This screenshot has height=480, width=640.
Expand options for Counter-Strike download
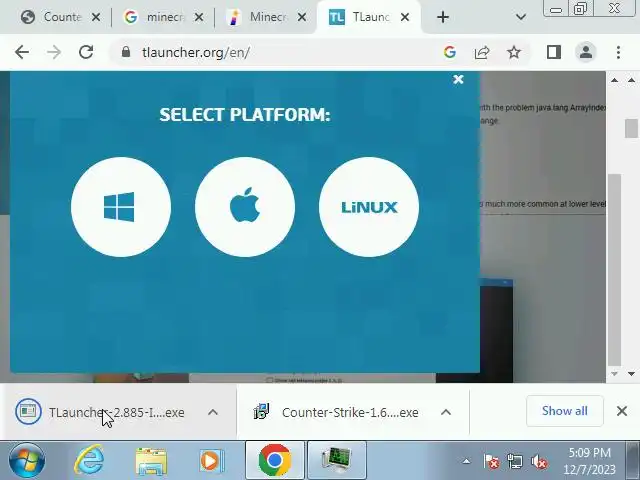[x=446, y=412]
